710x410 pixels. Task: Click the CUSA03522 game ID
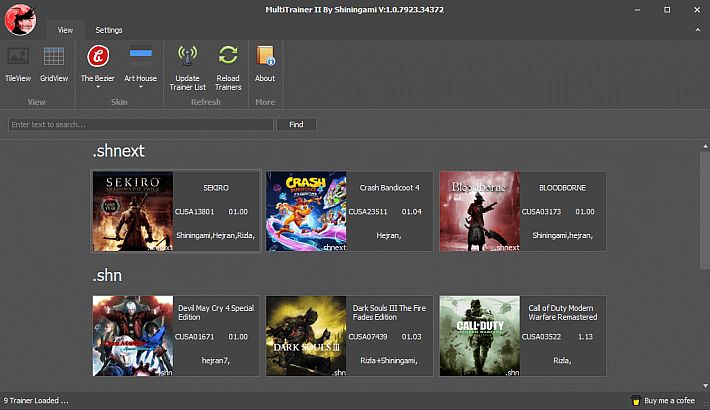click(x=542, y=337)
